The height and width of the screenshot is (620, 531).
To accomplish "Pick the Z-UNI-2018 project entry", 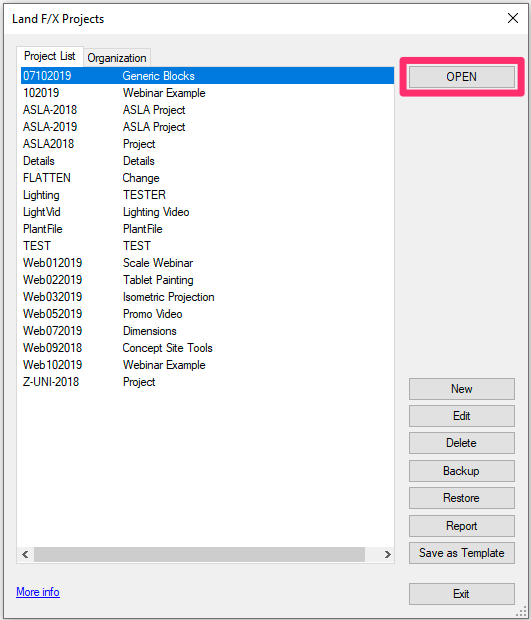I will [207, 382].
